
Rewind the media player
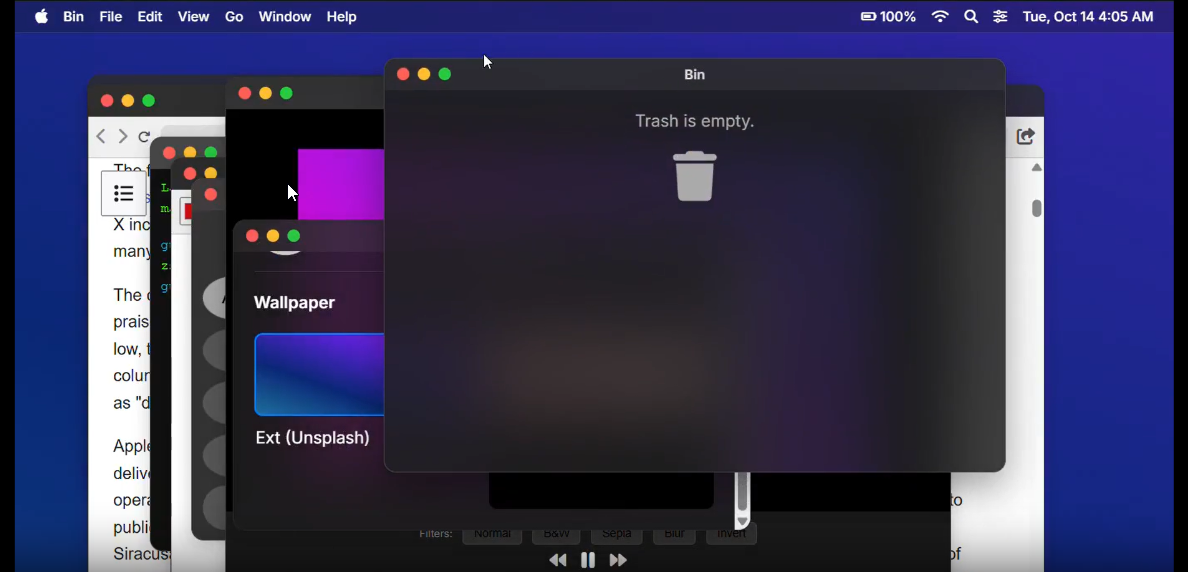point(558,560)
